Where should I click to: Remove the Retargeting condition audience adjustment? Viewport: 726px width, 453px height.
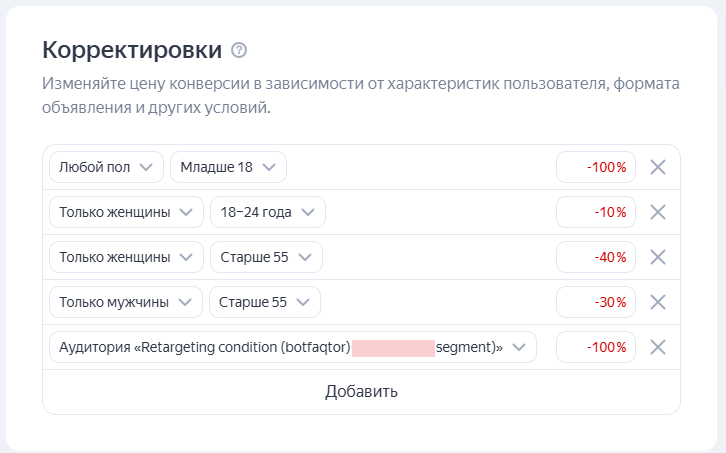[x=657, y=347]
